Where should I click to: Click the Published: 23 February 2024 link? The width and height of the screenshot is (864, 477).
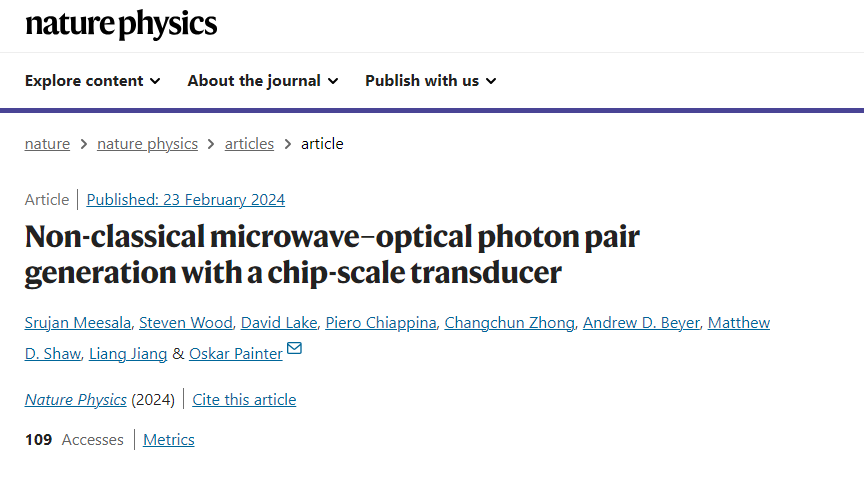[x=186, y=199]
